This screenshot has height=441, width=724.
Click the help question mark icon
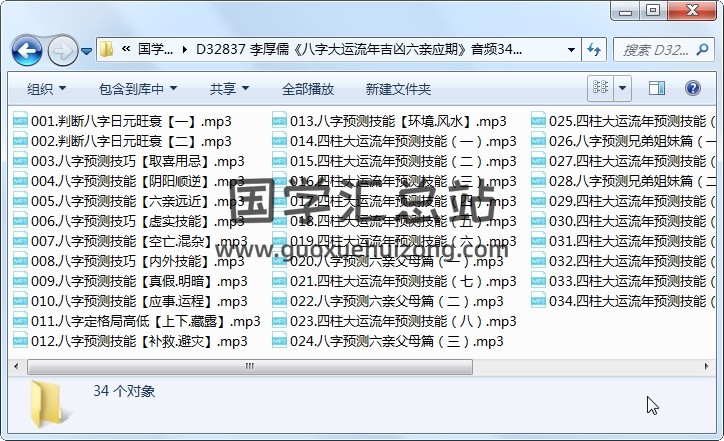[x=696, y=88]
